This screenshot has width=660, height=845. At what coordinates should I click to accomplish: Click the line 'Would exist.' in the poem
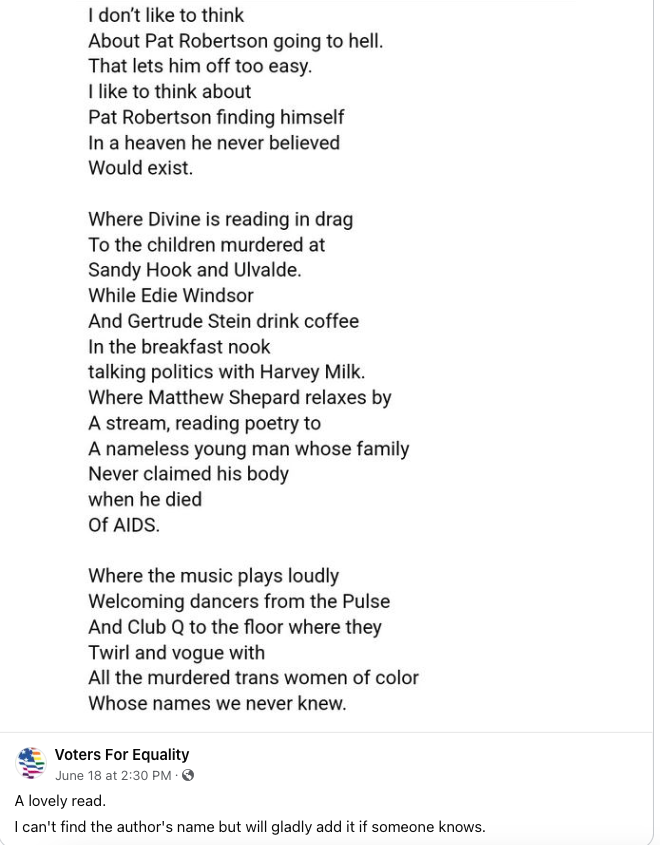pyautogui.click(x=140, y=168)
